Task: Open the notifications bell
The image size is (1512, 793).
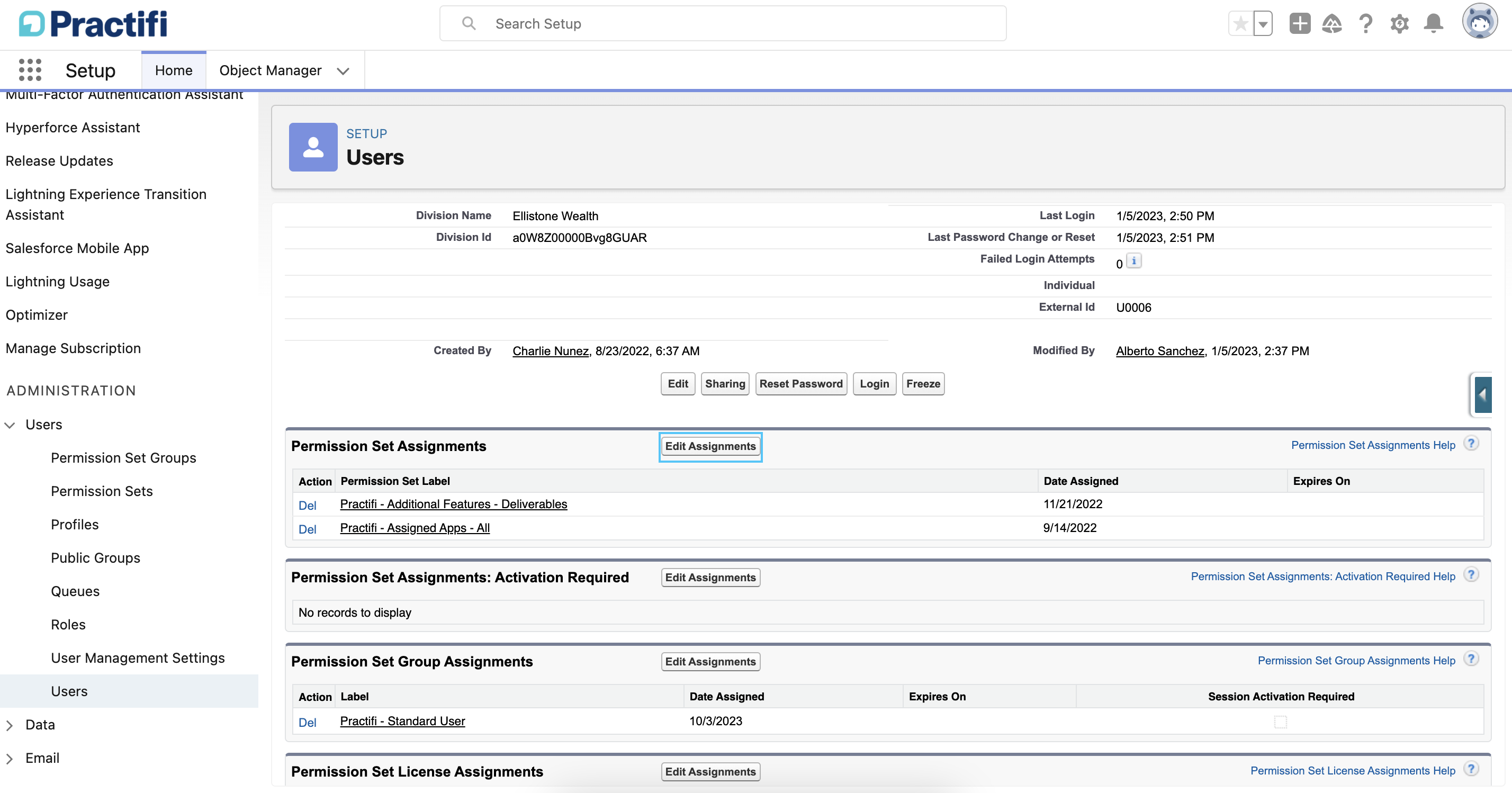Action: pyautogui.click(x=1433, y=23)
